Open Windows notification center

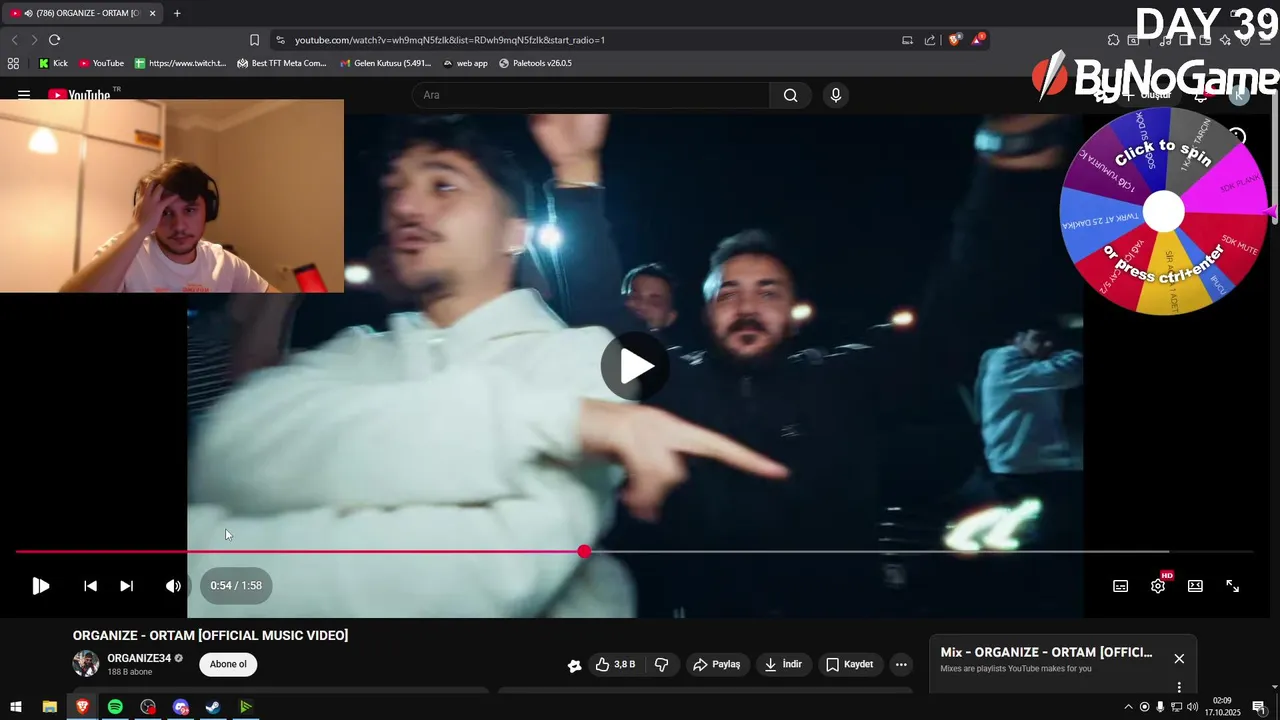tap(1259, 707)
